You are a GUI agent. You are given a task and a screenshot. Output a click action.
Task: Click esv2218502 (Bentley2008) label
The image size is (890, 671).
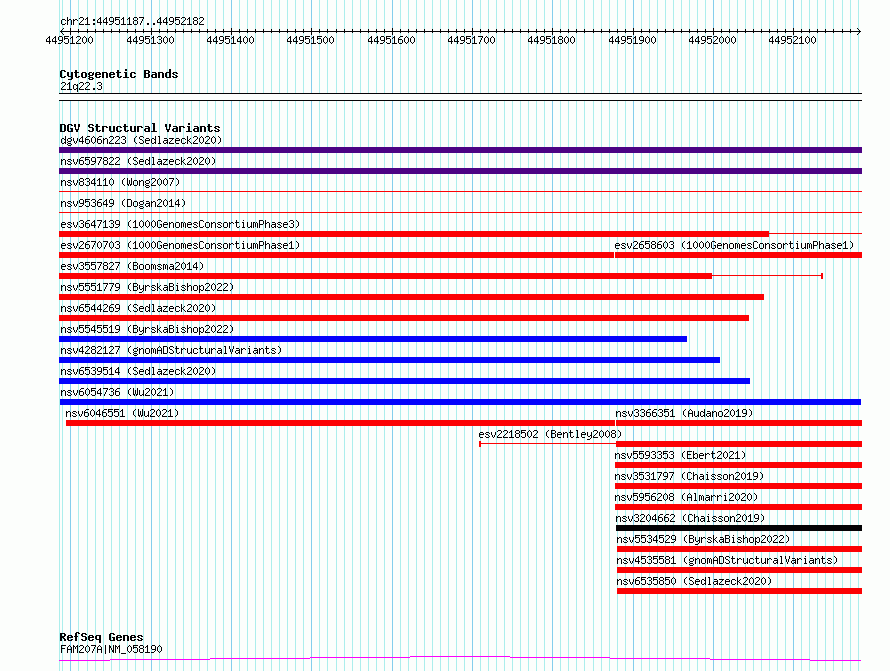point(550,434)
